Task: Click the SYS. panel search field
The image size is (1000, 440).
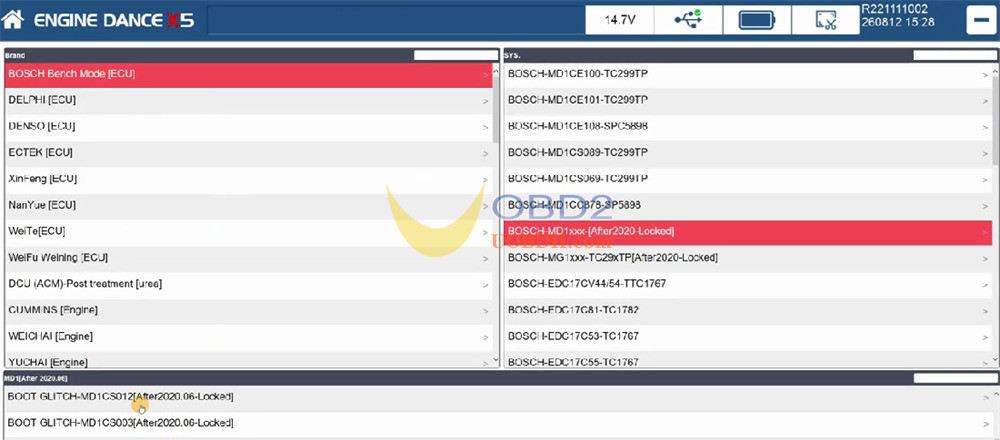Action: (x=954, y=55)
